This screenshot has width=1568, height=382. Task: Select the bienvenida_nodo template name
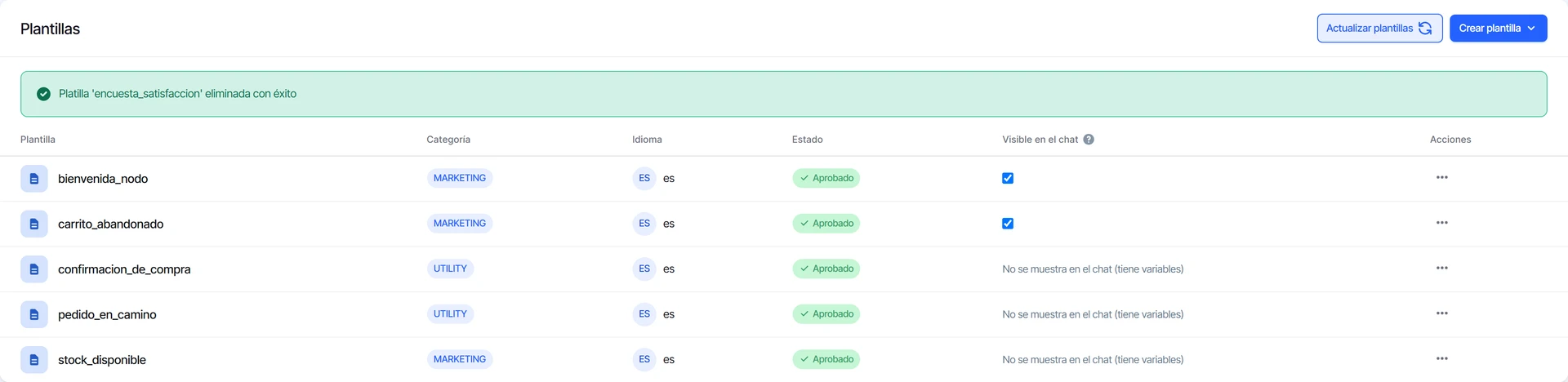[103, 179]
